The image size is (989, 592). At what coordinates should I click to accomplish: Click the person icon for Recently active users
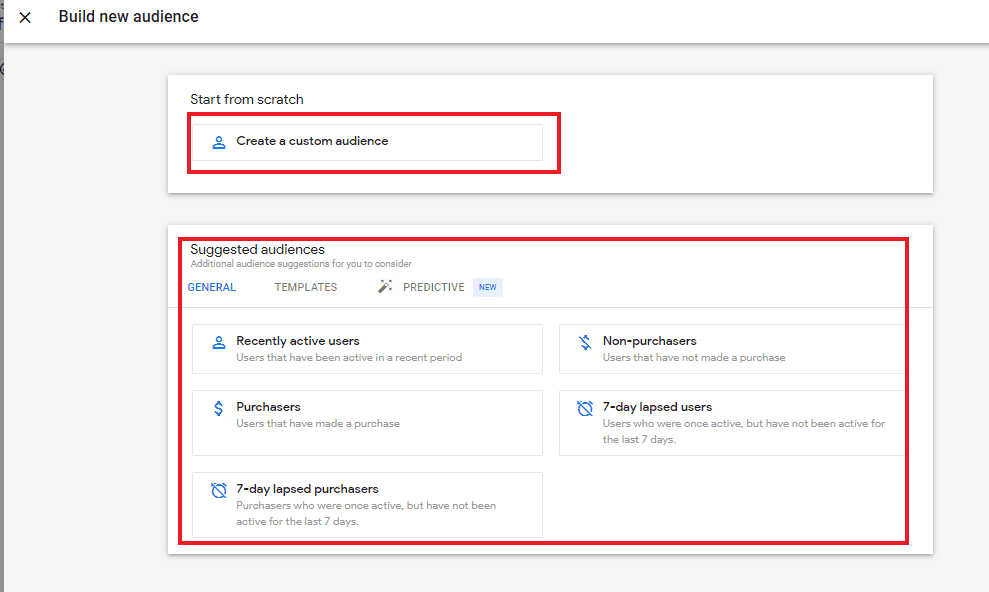[x=219, y=342]
